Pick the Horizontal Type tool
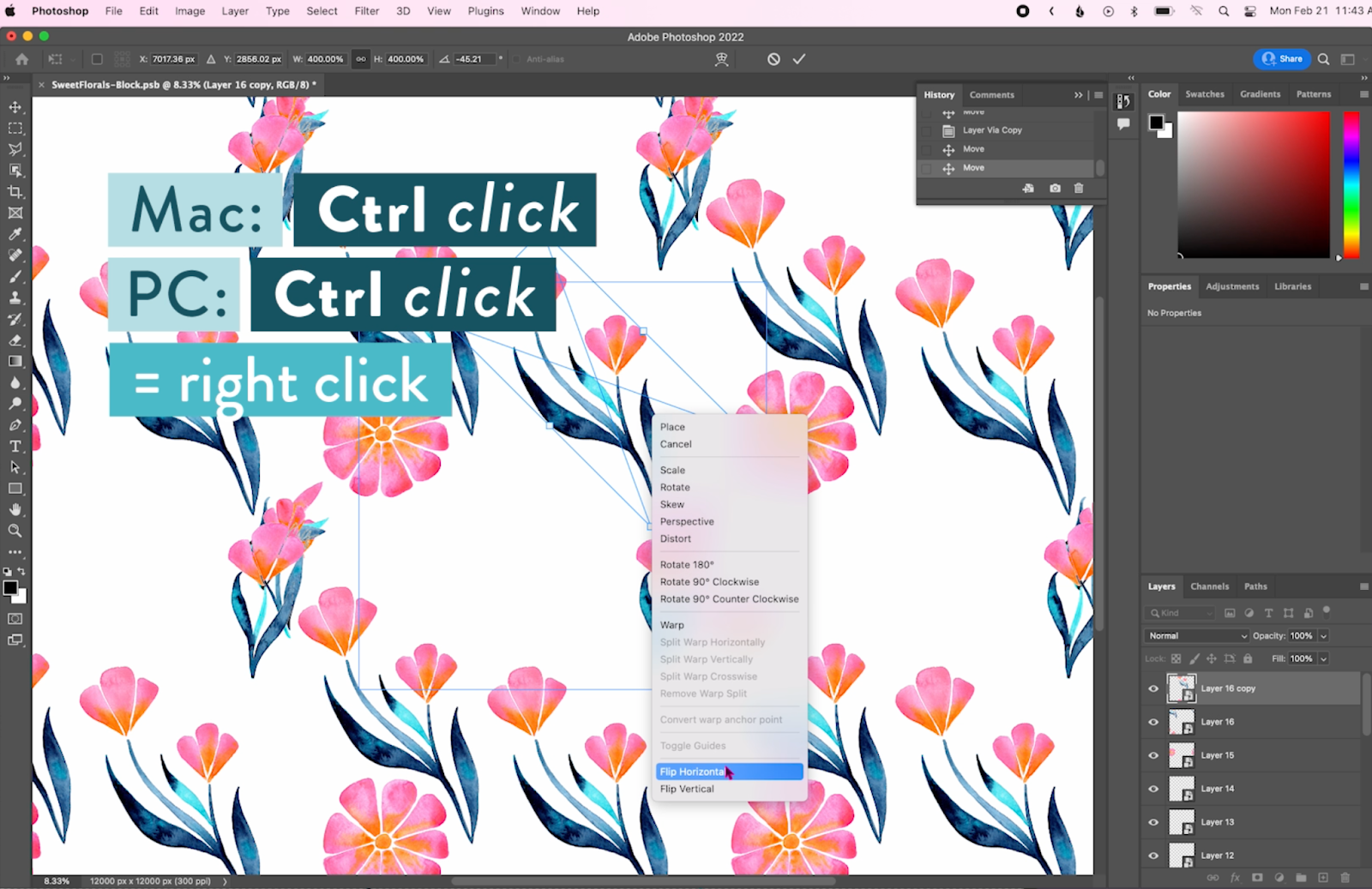 pyautogui.click(x=14, y=446)
